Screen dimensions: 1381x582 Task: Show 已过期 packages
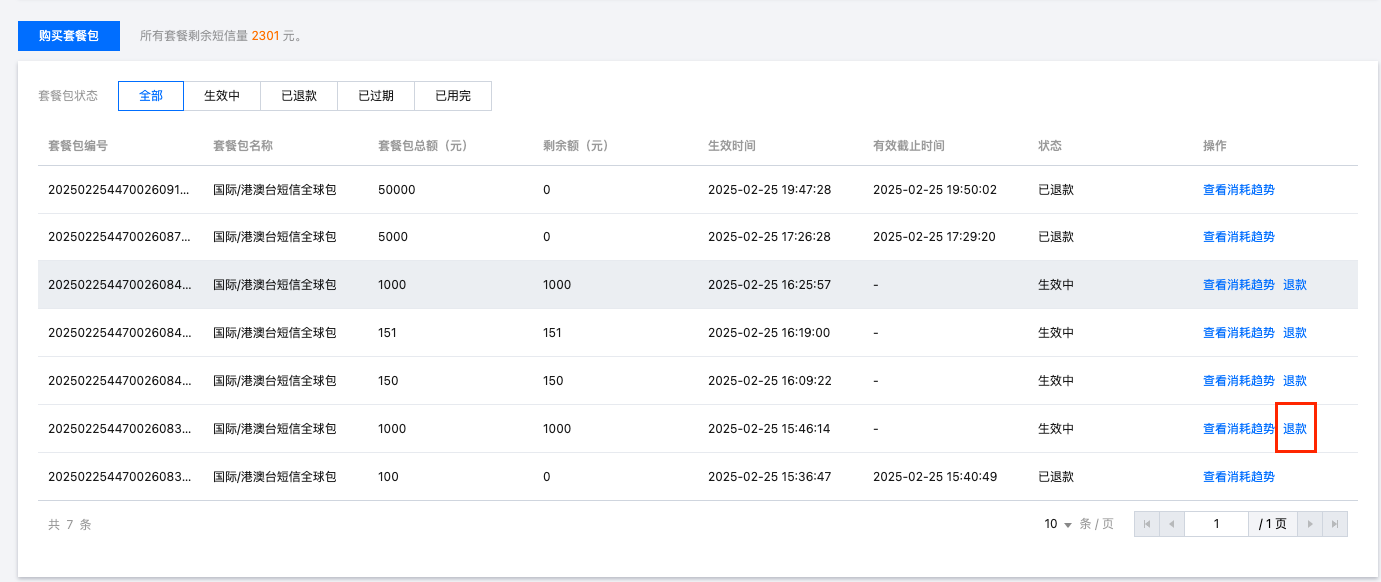(376, 96)
